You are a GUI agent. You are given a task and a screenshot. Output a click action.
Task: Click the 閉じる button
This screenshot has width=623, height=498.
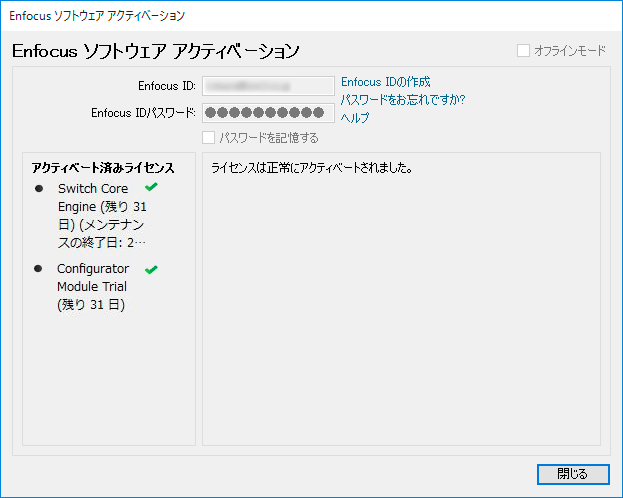point(573,474)
